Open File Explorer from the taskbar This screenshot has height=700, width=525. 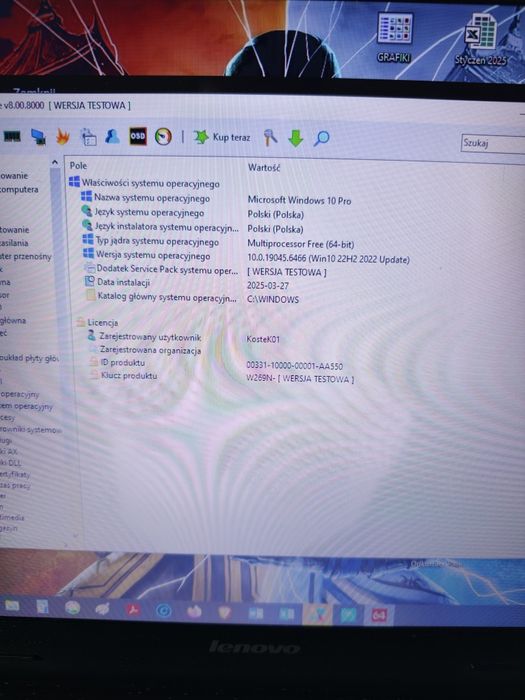tap(12, 606)
